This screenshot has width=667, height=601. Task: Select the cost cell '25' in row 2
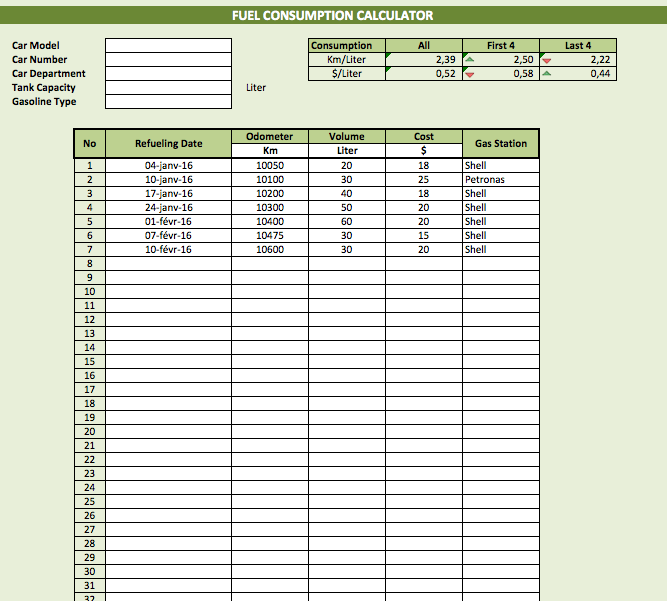424,179
